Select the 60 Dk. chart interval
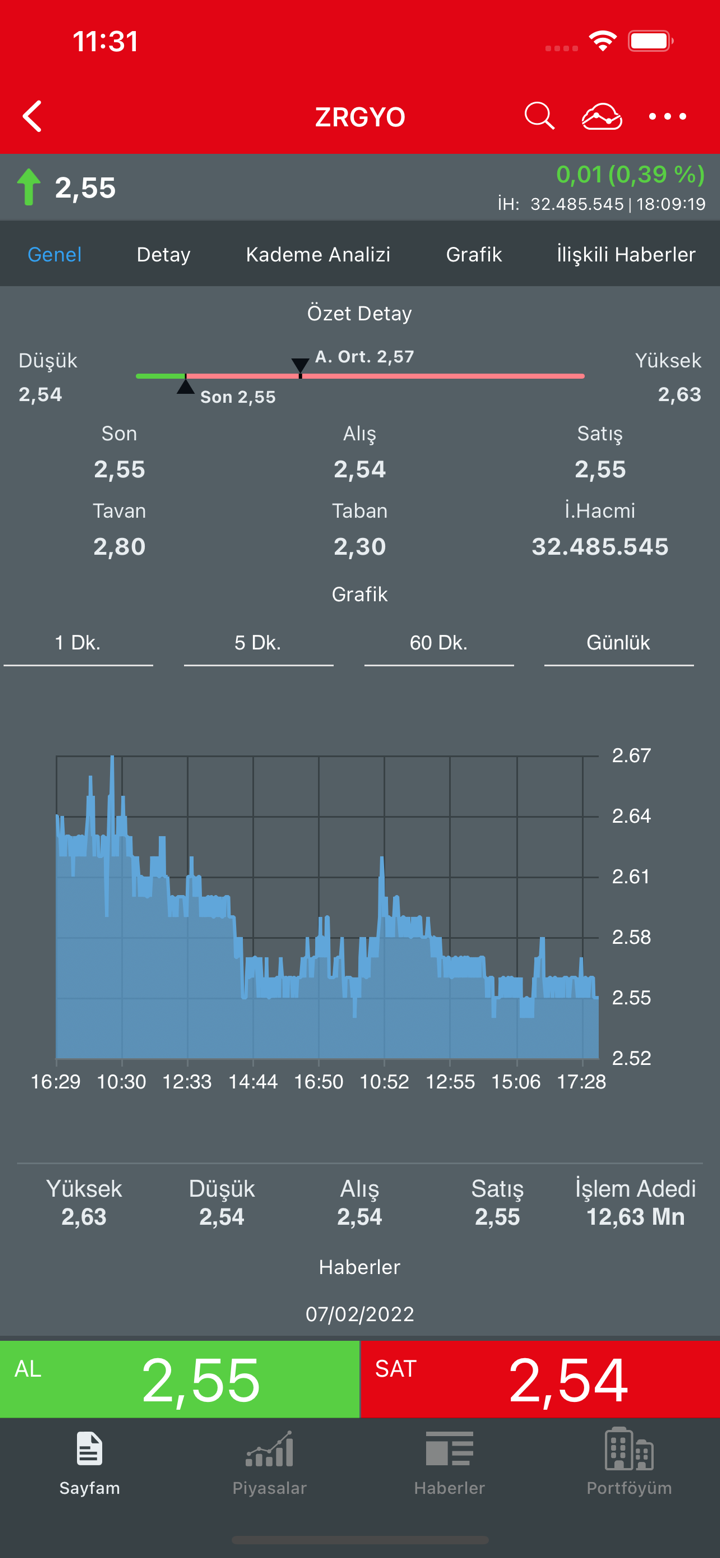 click(x=439, y=643)
